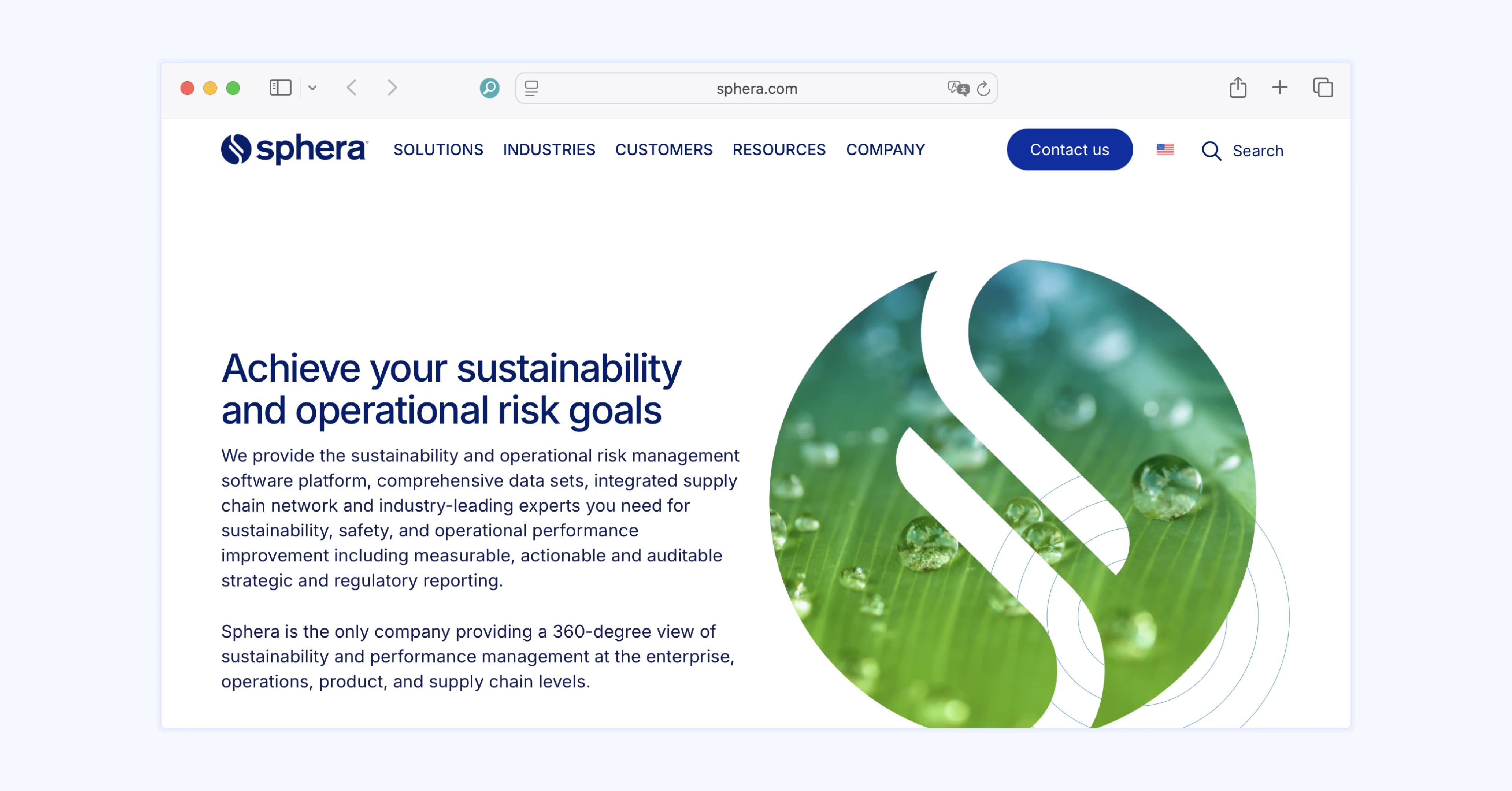This screenshot has height=791, width=1512.
Task: Open the Share button
Action: coord(1238,88)
